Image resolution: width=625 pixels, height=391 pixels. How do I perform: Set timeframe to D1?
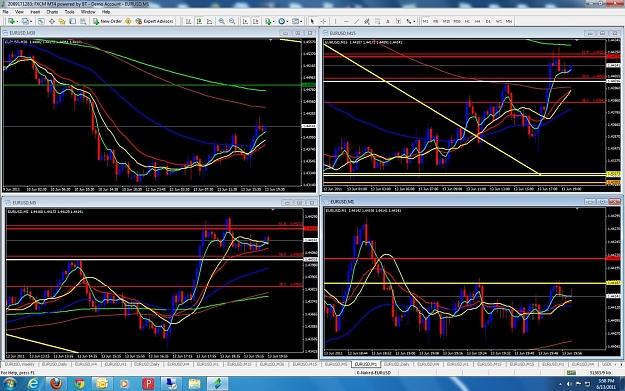[x=488, y=21]
